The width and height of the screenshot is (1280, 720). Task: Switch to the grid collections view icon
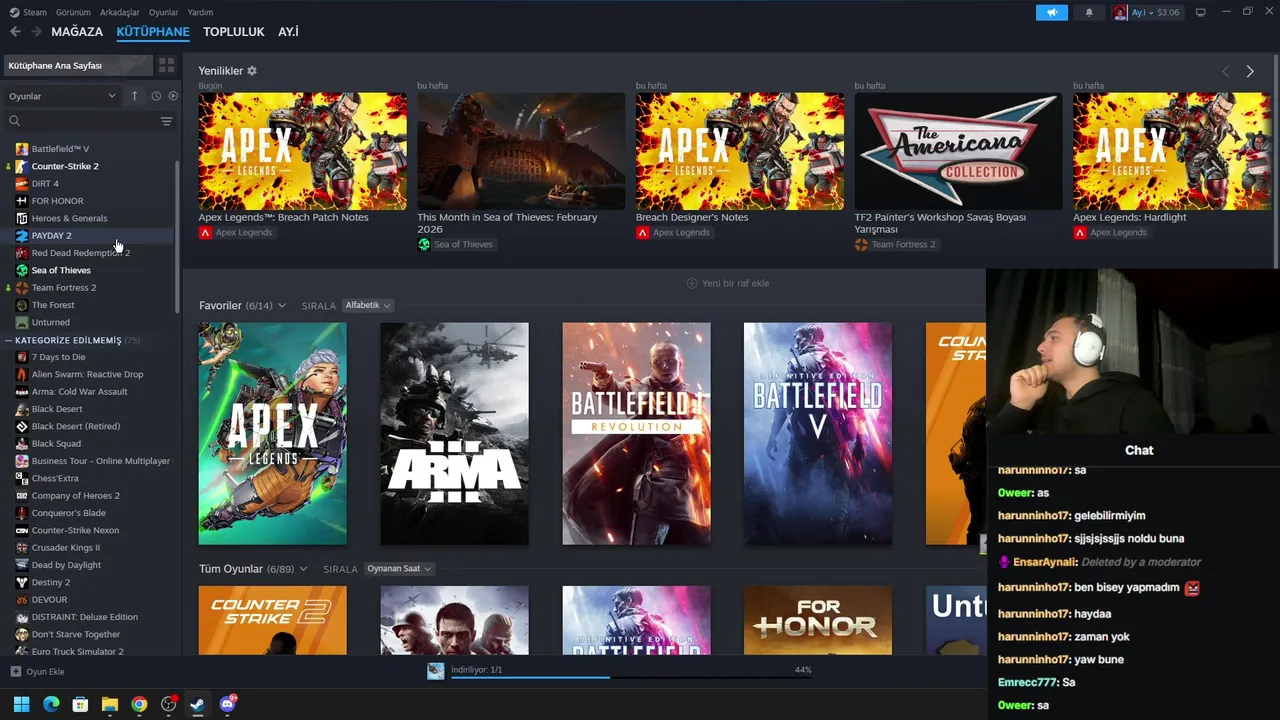pos(167,65)
